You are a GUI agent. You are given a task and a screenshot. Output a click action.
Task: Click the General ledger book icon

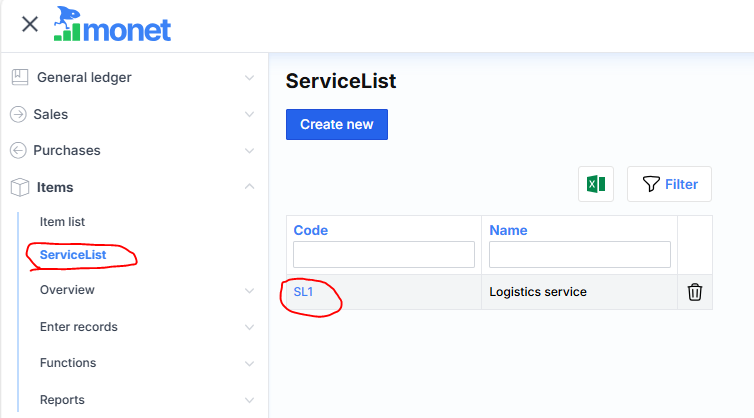(x=19, y=77)
